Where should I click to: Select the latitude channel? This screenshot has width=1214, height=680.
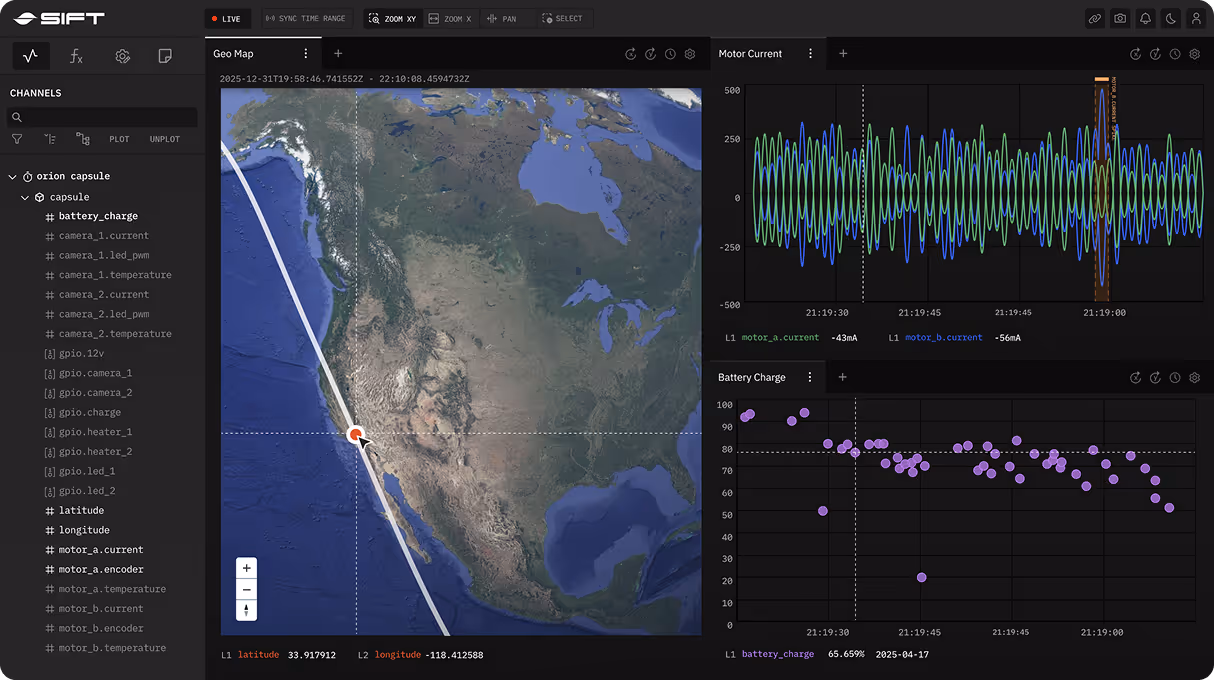81,511
